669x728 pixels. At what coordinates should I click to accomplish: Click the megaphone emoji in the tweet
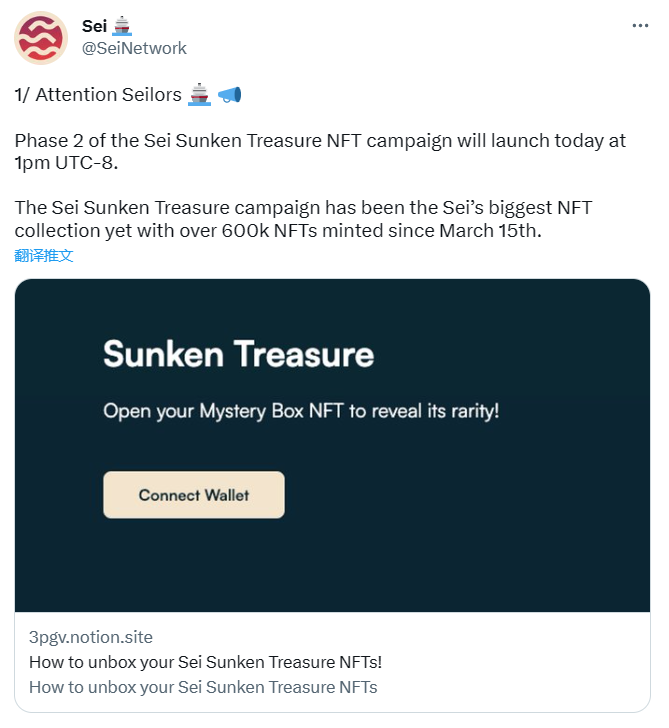tap(229, 95)
